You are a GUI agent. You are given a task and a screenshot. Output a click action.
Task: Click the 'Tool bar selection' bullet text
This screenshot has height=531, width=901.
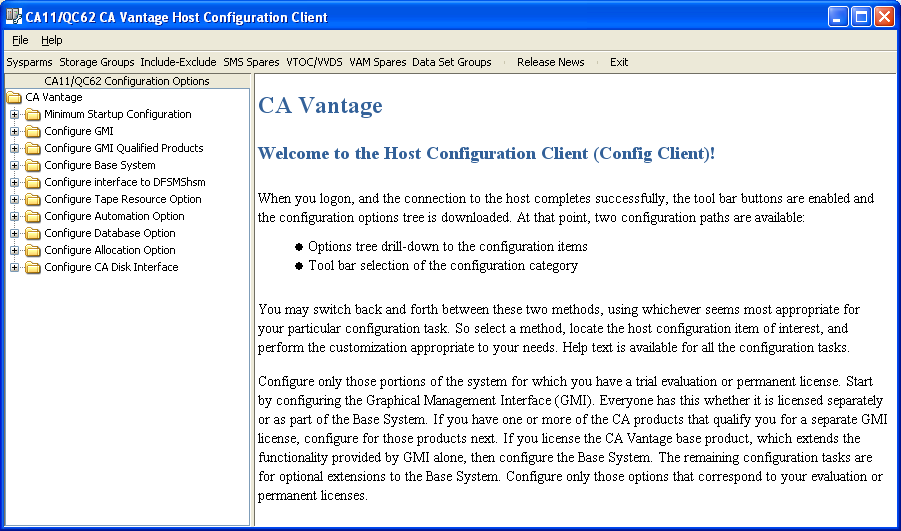click(443, 266)
